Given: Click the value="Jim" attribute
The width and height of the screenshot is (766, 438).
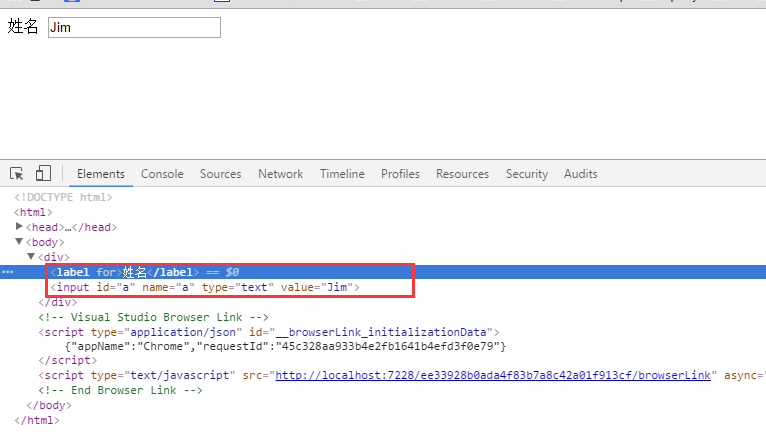Looking at the screenshot, I should [317, 287].
